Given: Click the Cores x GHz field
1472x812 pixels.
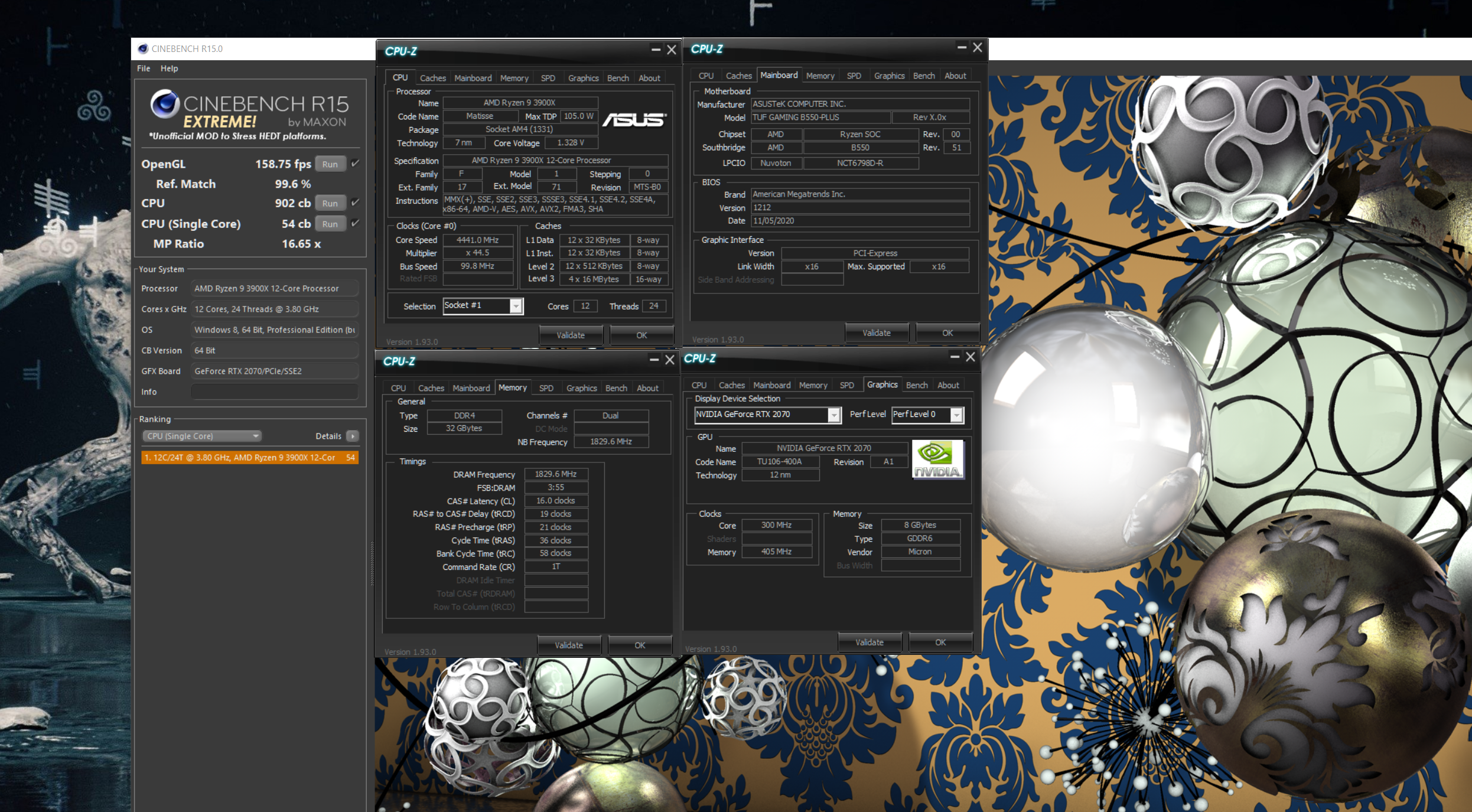Looking at the screenshot, I should click(x=275, y=309).
